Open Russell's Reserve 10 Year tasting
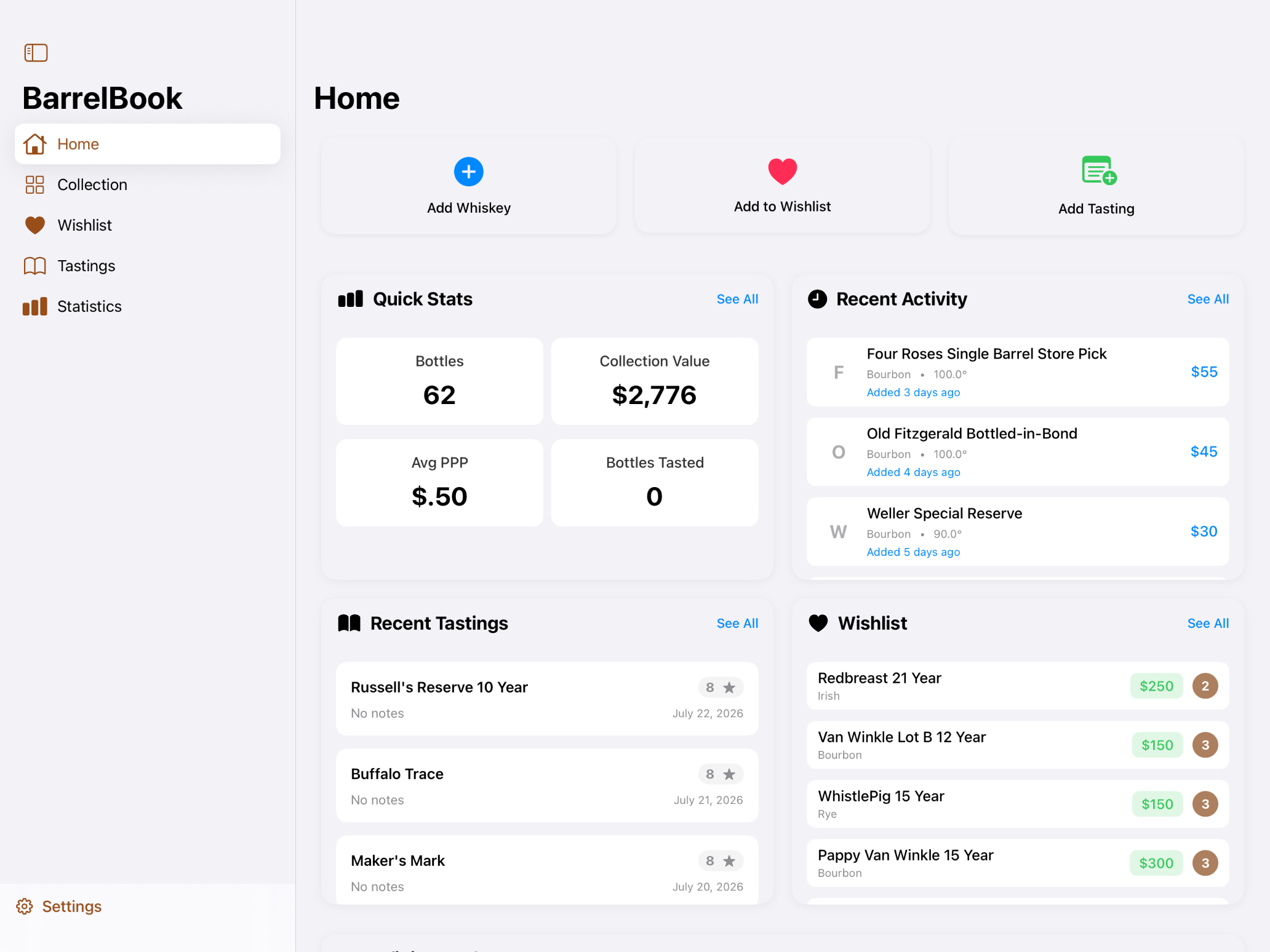This screenshot has width=1270, height=952. click(547, 699)
